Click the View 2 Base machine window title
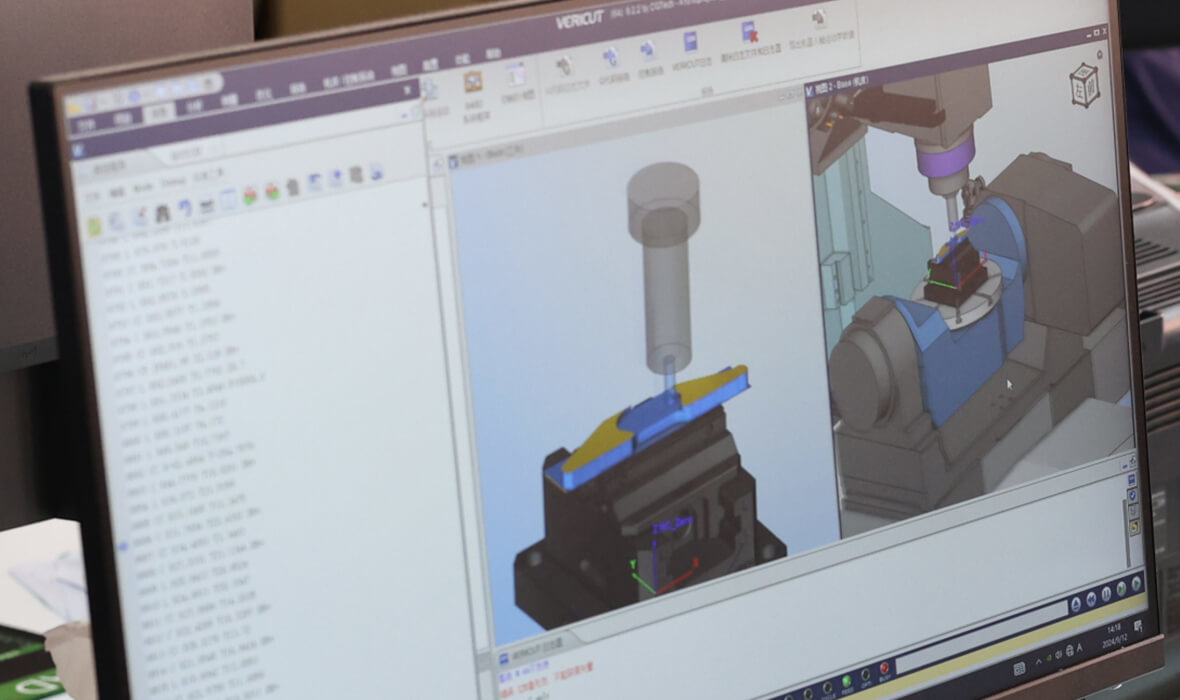This screenshot has width=1180, height=700. (x=838, y=83)
